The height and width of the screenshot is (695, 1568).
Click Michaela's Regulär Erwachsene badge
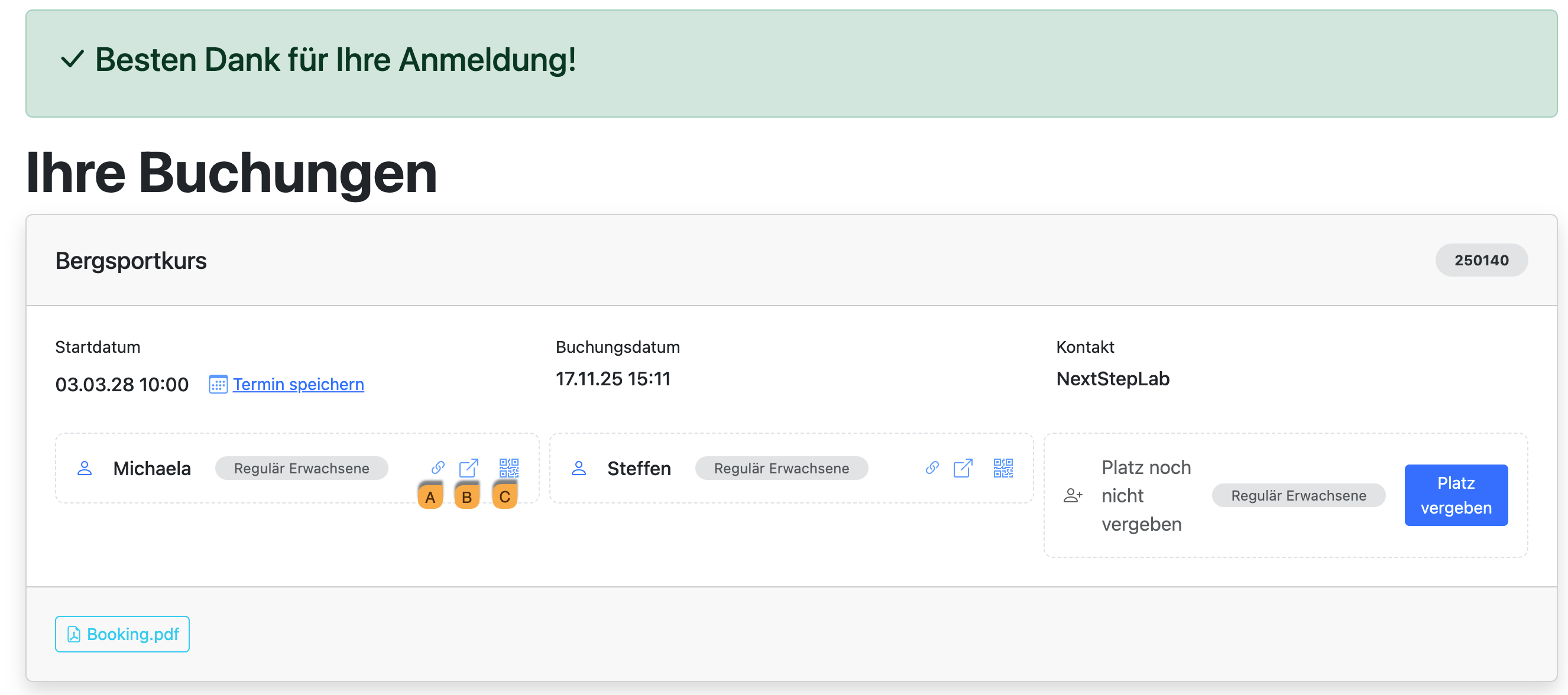click(x=302, y=468)
